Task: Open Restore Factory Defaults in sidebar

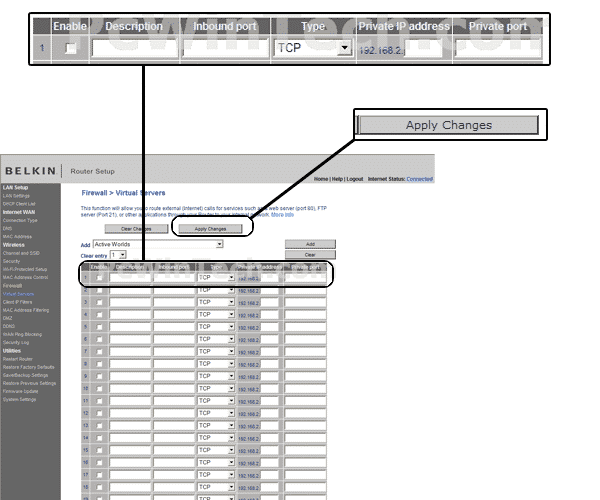Action: click(x=29, y=367)
